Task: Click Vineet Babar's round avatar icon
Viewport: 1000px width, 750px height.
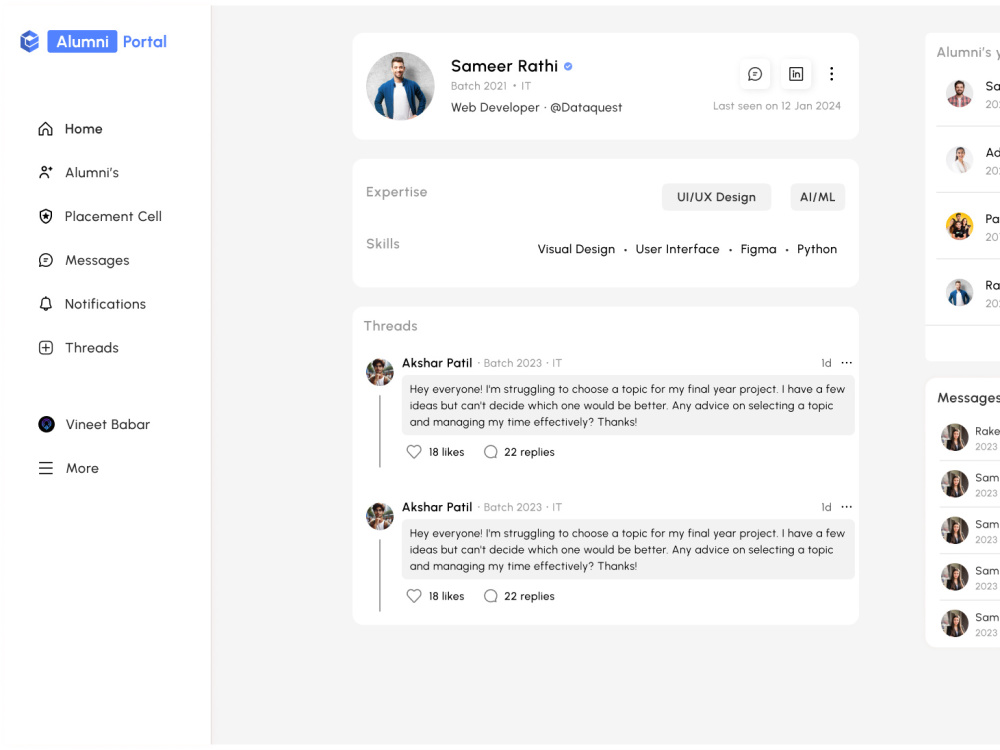Action: tap(46, 424)
